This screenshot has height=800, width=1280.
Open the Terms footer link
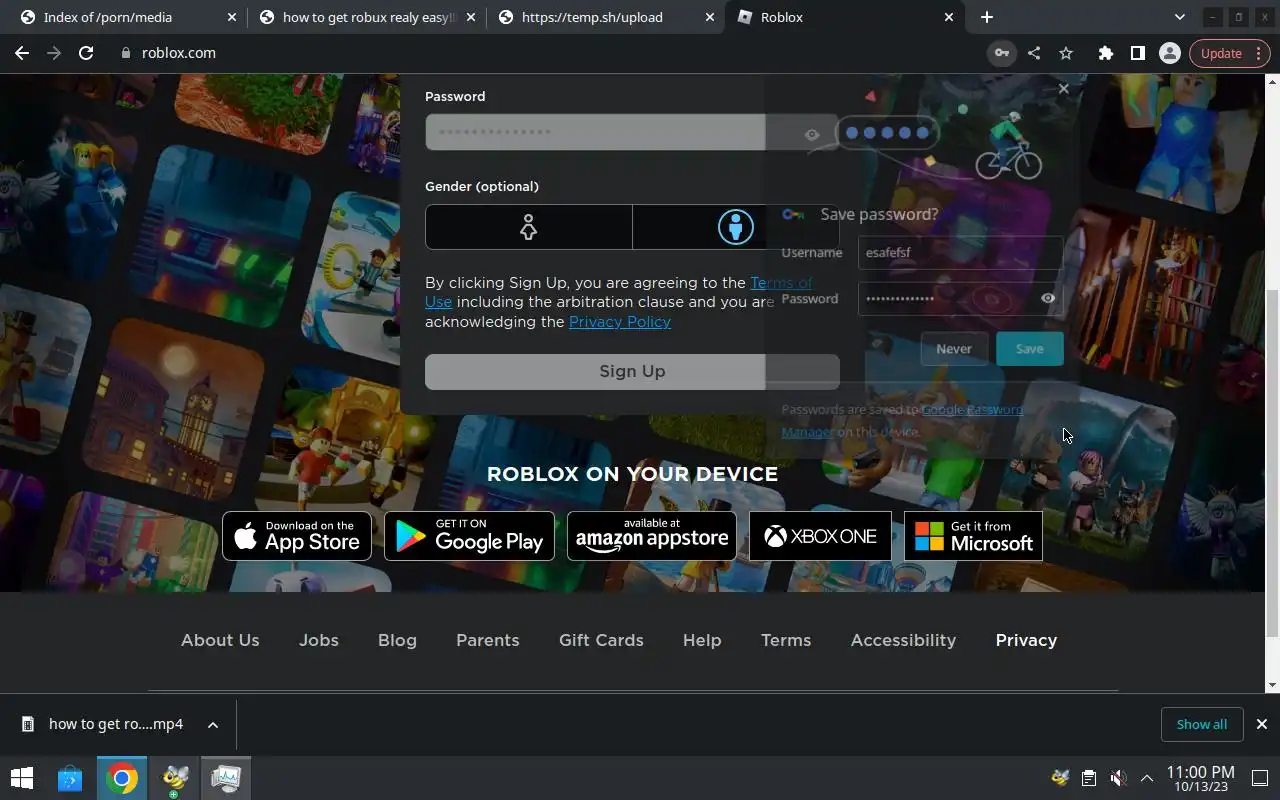(786, 640)
